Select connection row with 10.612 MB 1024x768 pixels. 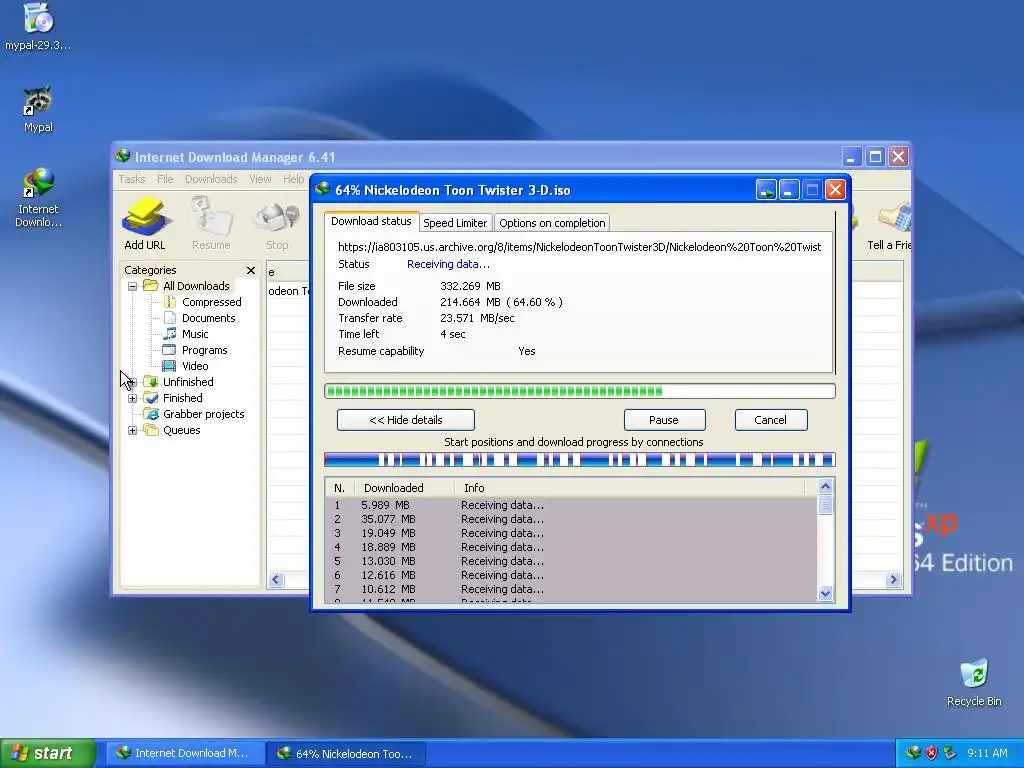[x=571, y=590]
